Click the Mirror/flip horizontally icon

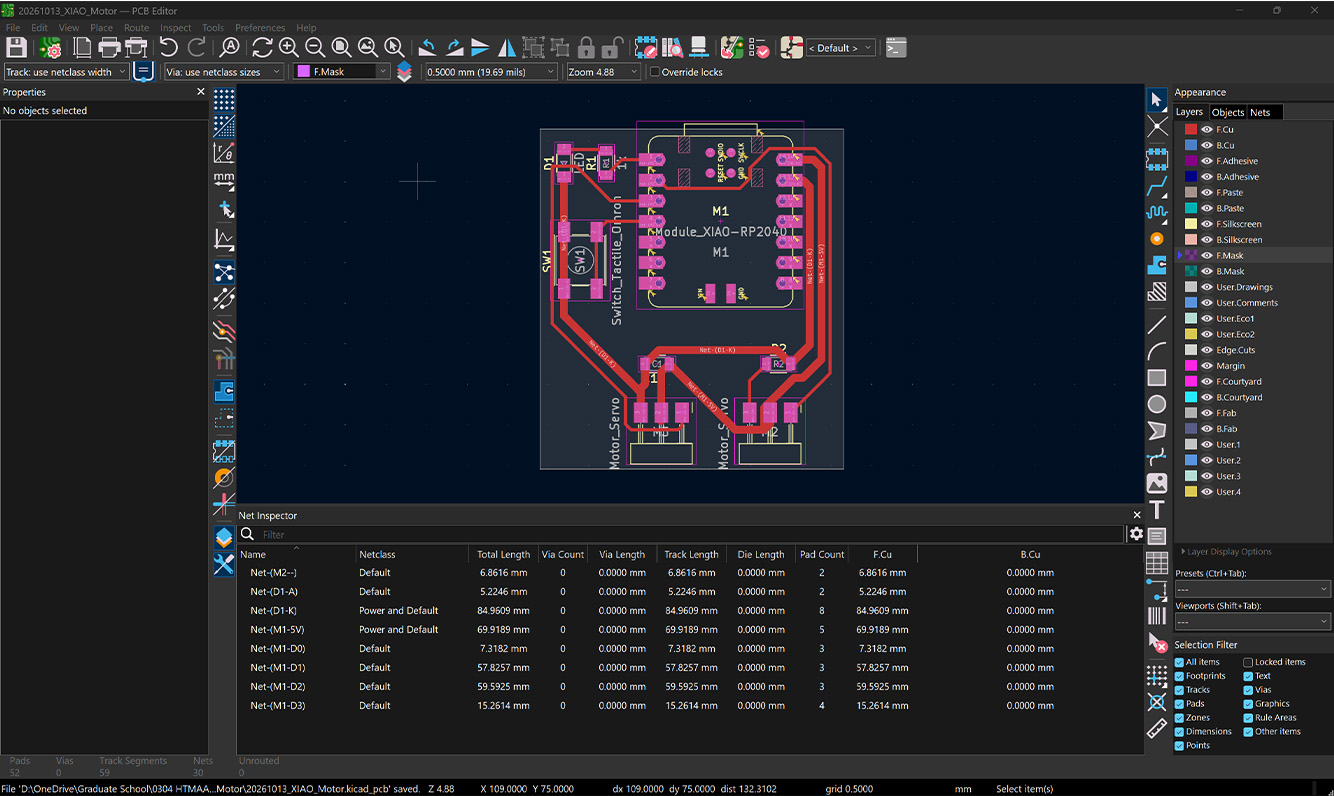(x=507, y=47)
